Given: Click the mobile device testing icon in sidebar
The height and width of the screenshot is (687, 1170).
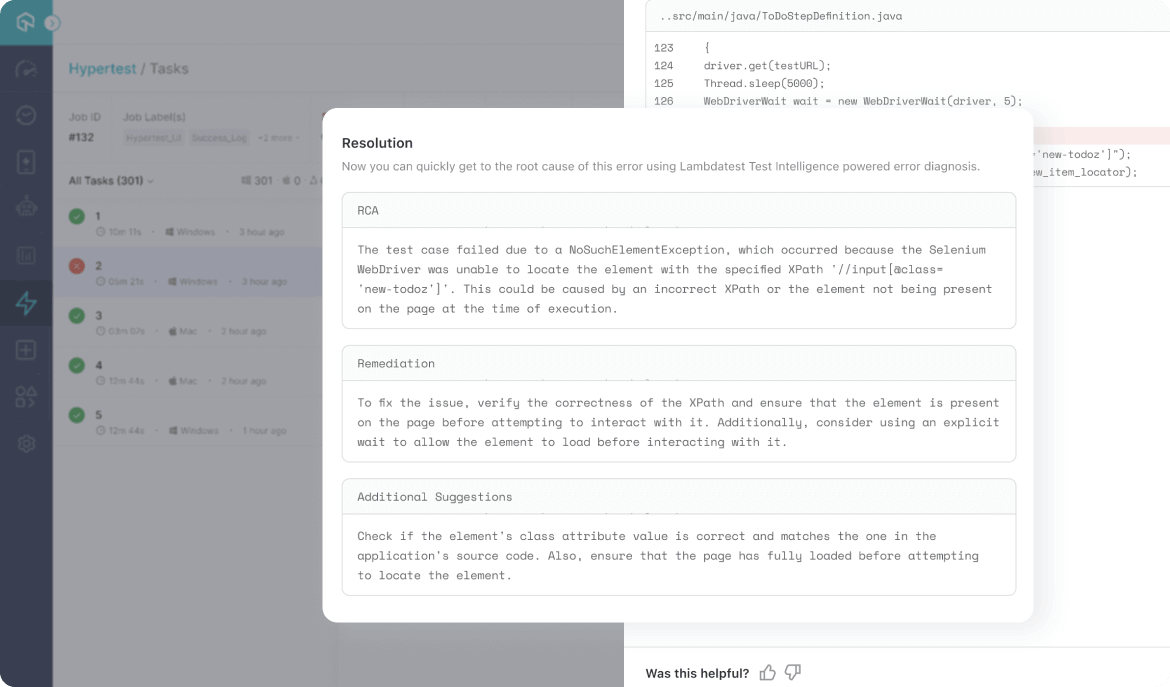Looking at the screenshot, I should (26, 162).
